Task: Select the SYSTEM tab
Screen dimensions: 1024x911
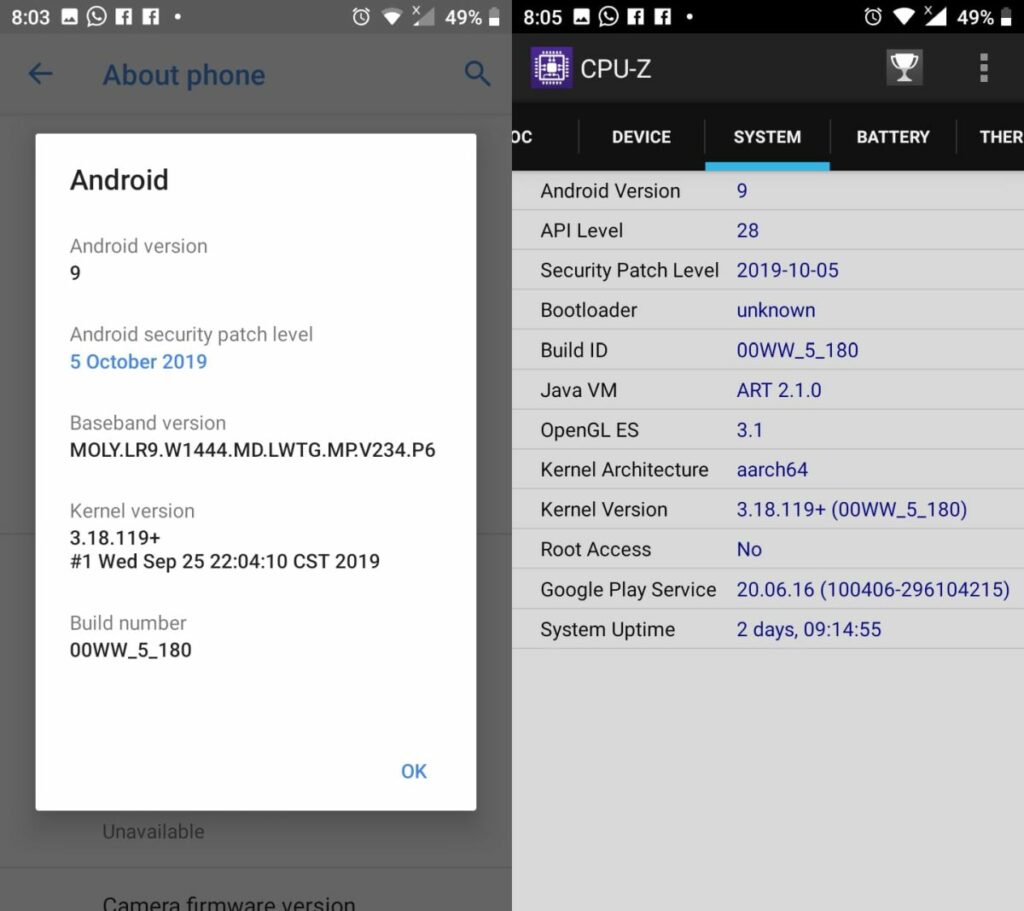Action: pyautogui.click(x=767, y=137)
